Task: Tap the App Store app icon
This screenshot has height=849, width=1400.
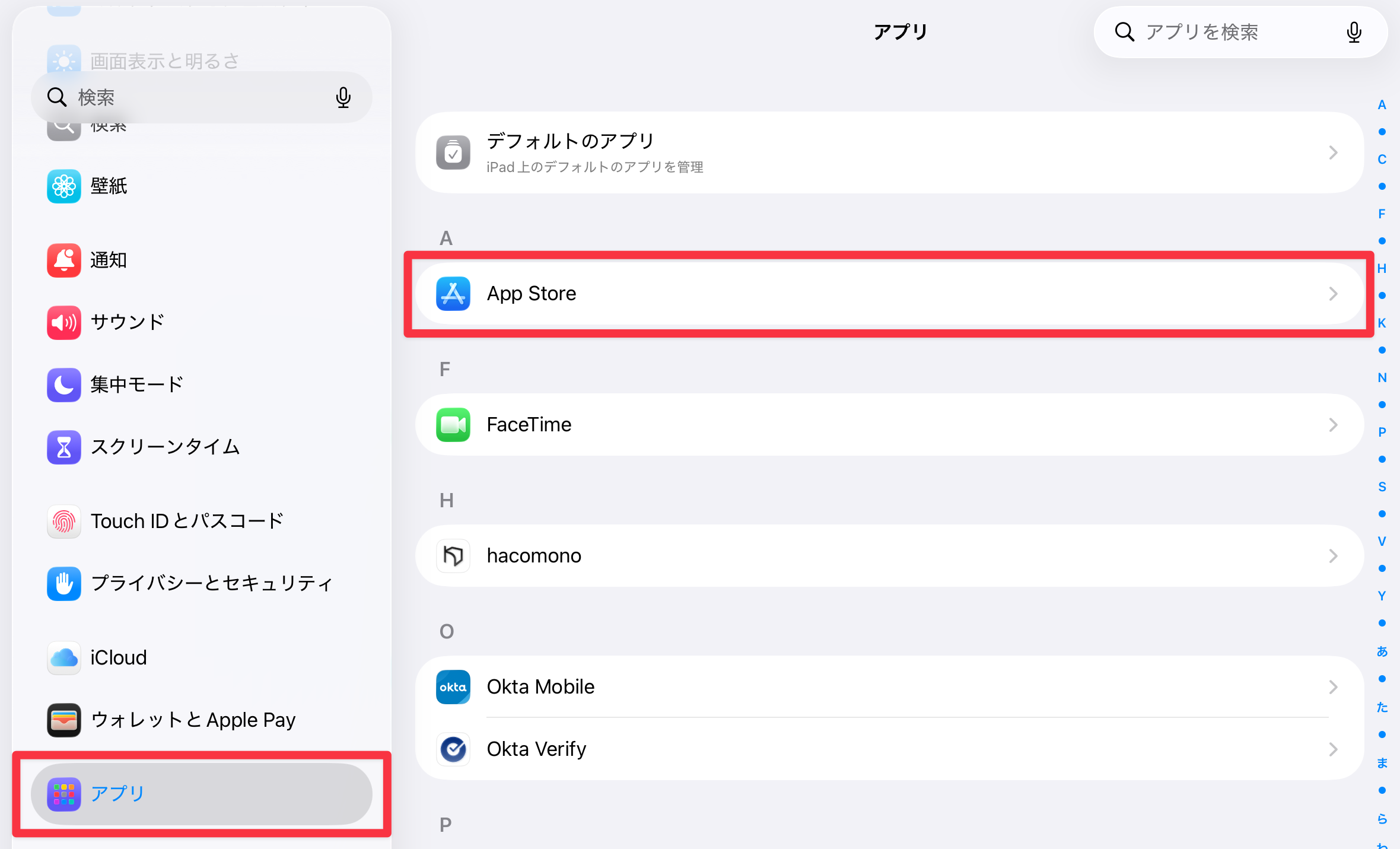Action: coord(453,294)
